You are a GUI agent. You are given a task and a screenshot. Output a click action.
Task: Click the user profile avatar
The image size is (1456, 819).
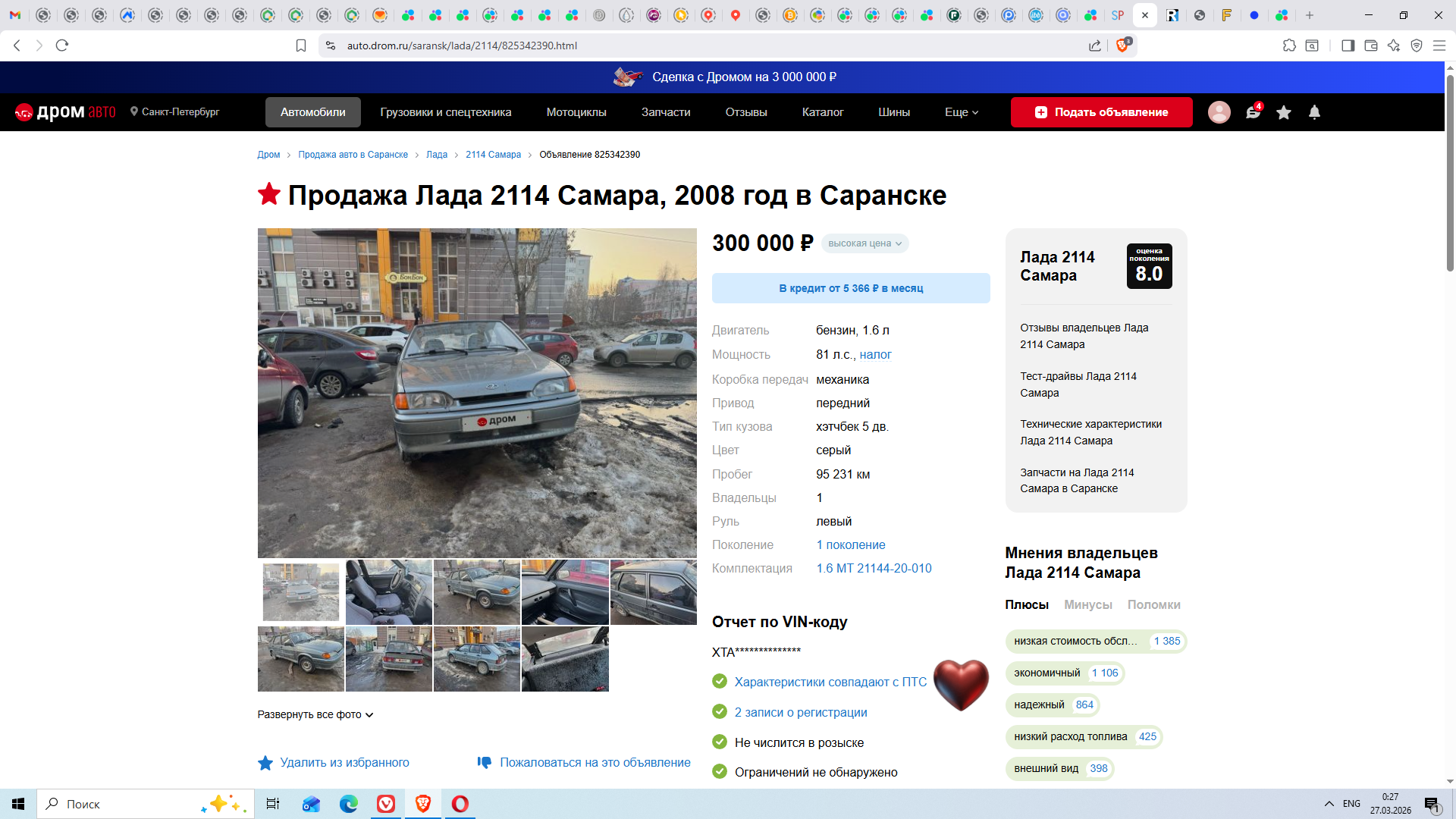tap(1219, 112)
